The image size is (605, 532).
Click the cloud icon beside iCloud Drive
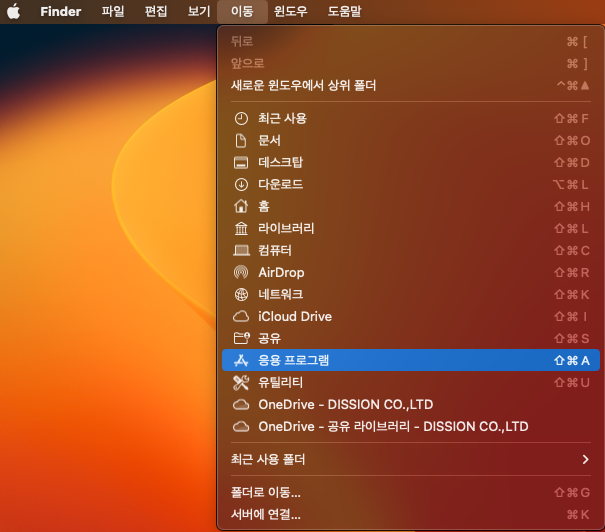(x=241, y=316)
